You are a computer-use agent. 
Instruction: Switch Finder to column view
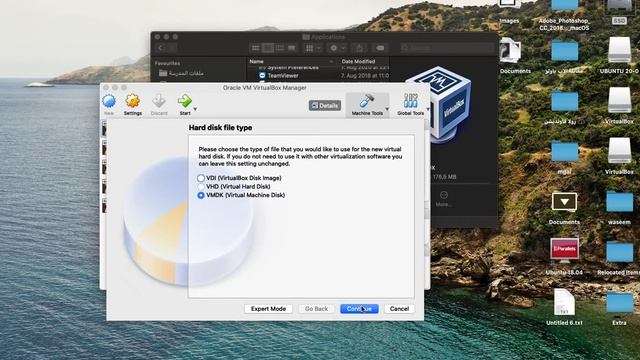point(280,48)
